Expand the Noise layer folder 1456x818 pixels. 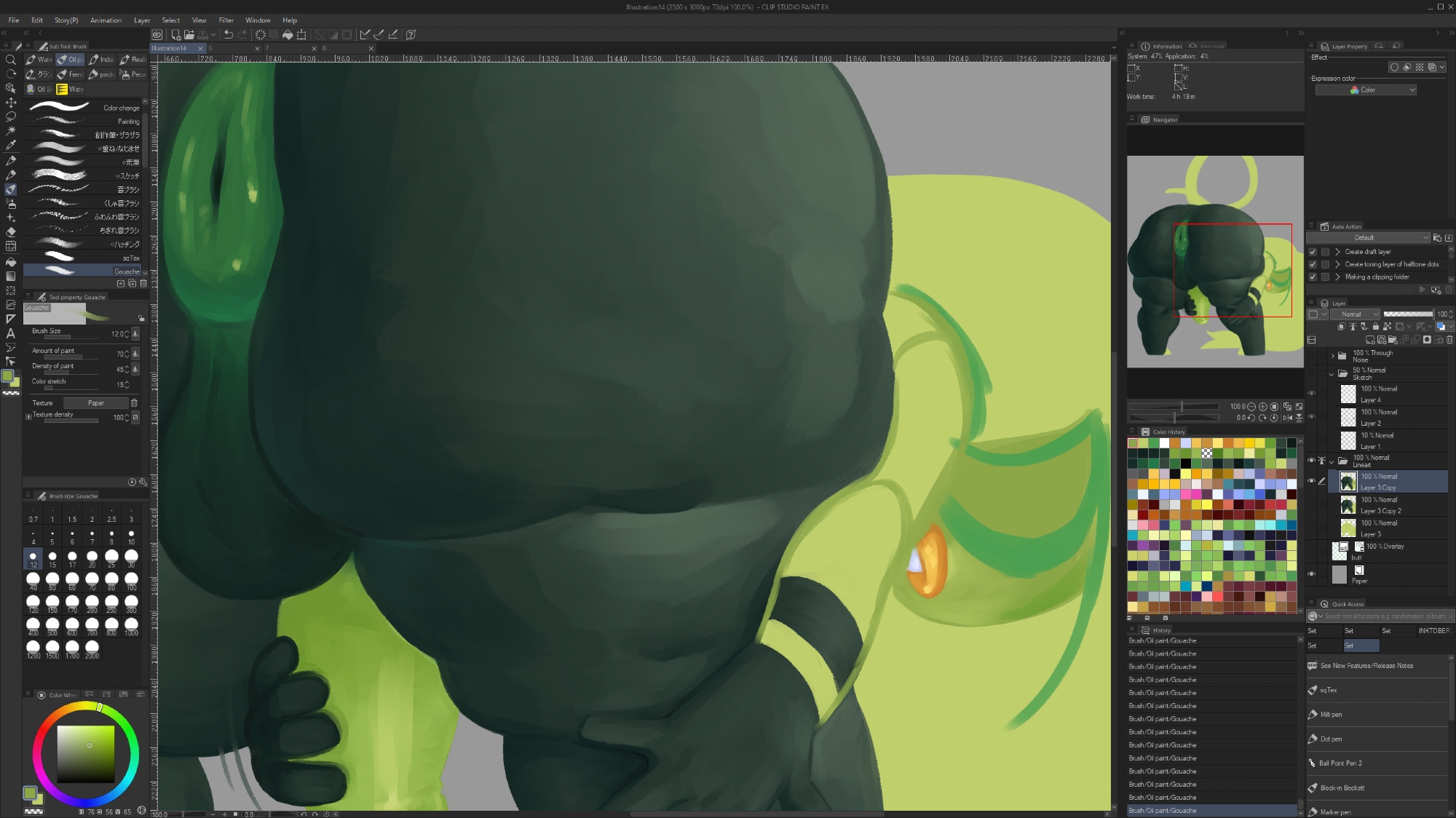click(1333, 356)
